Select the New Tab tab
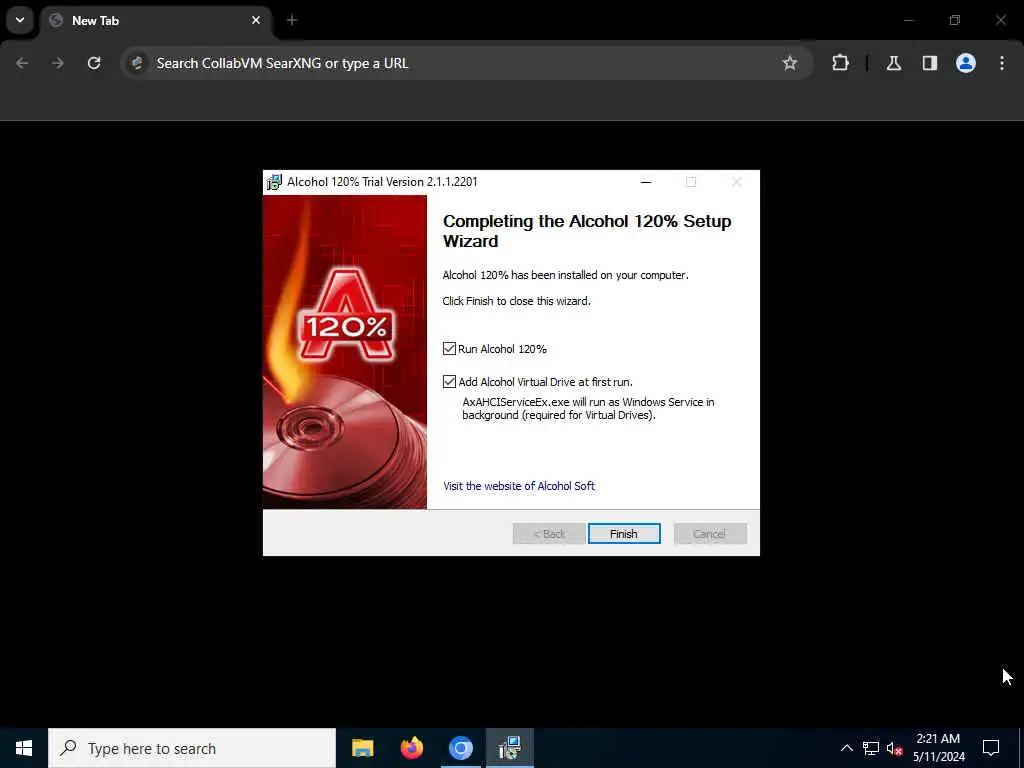The width and height of the screenshot is (1024, 768). click(x=157, y=20)
